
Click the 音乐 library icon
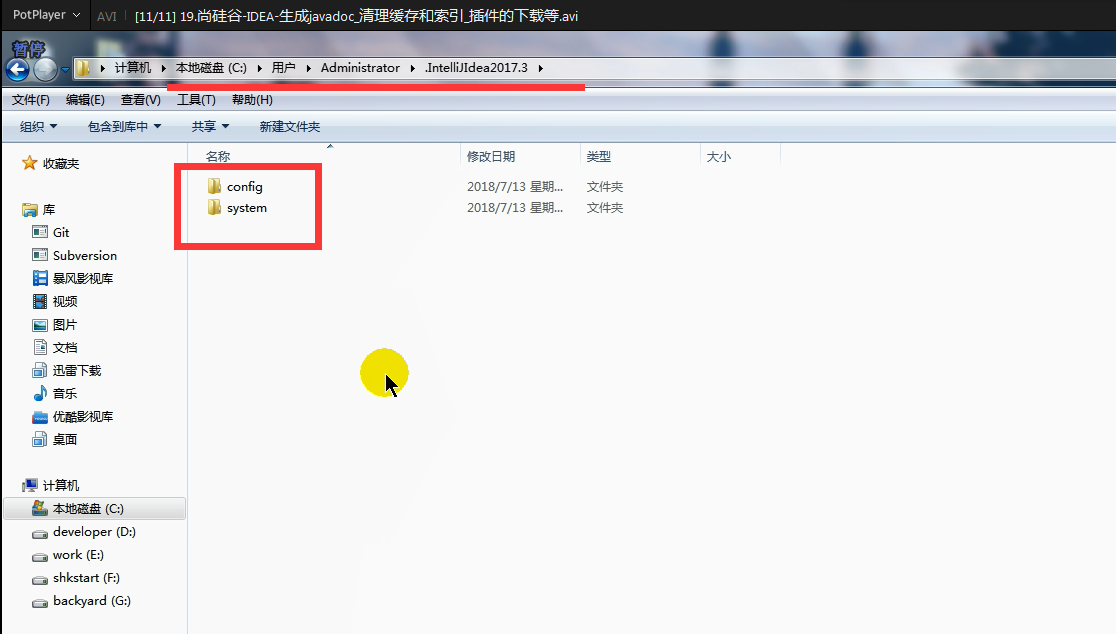pos(40,393)
